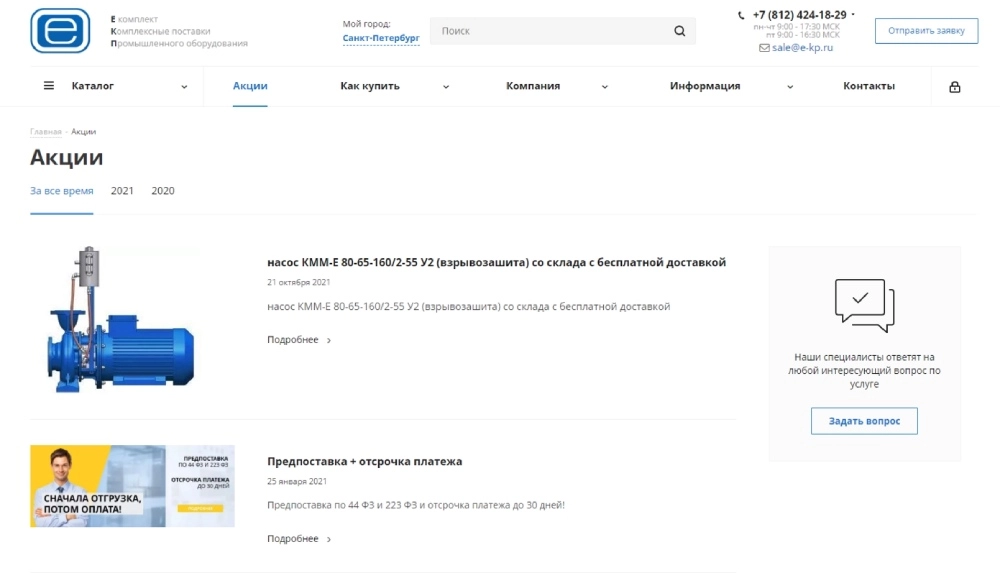This screenshot has height=573, width=1000.
Task: Click the lock account icon
Action: (x=955, y=87)
